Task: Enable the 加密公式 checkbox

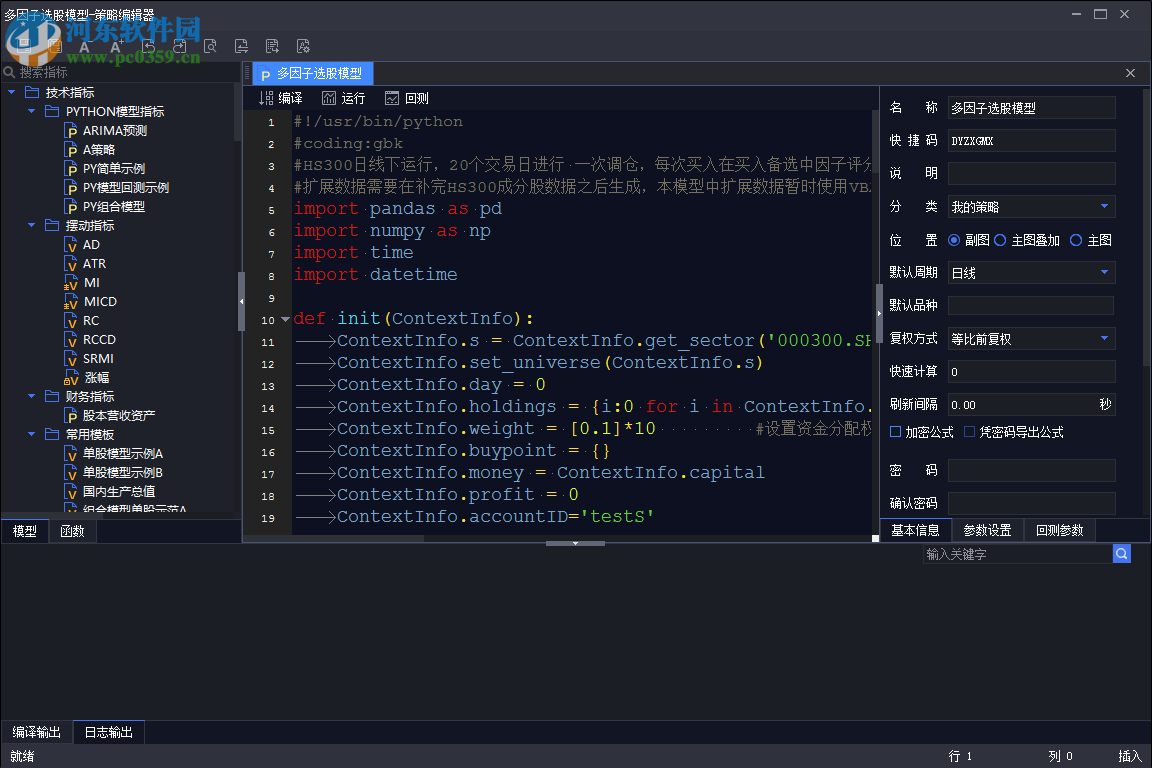Action: 896,432
